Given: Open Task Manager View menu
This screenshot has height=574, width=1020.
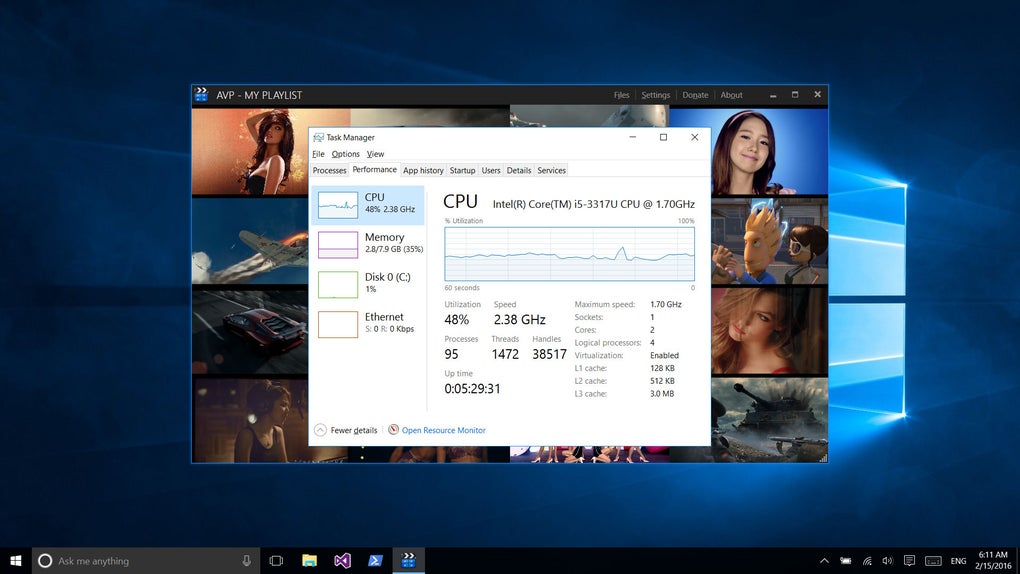Looking at the screenshot, I should point(375,154).
